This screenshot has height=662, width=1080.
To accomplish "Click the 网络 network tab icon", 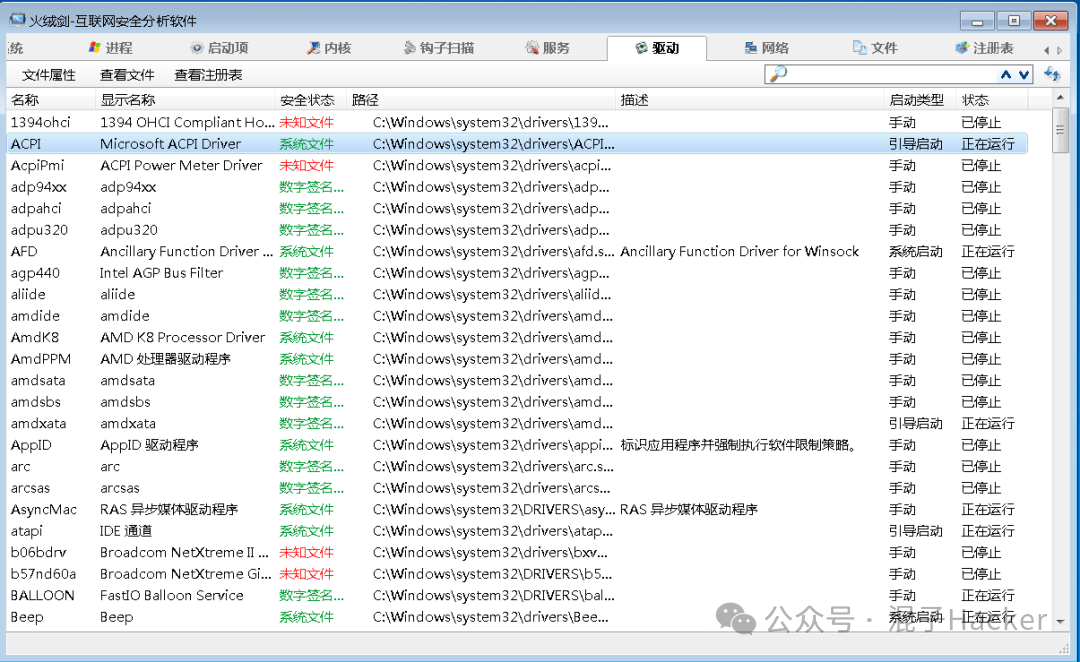I will 752,46.
